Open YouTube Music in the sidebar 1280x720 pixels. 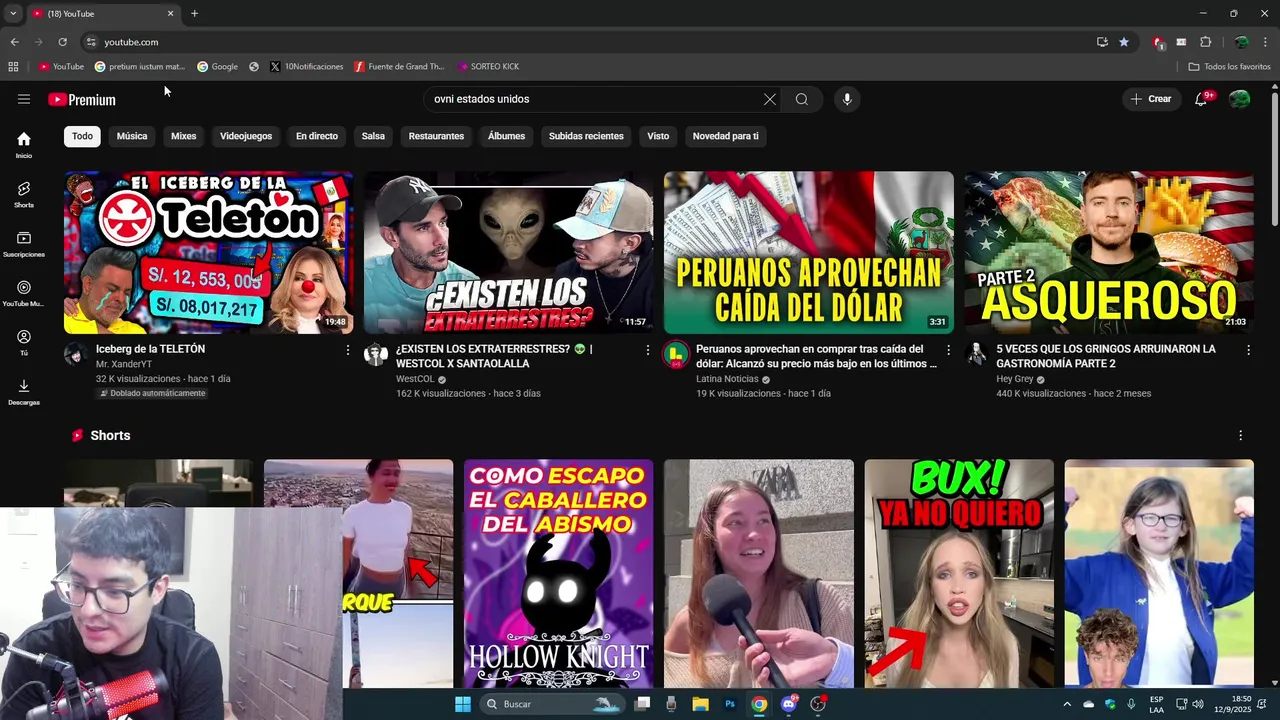(24, 293)
